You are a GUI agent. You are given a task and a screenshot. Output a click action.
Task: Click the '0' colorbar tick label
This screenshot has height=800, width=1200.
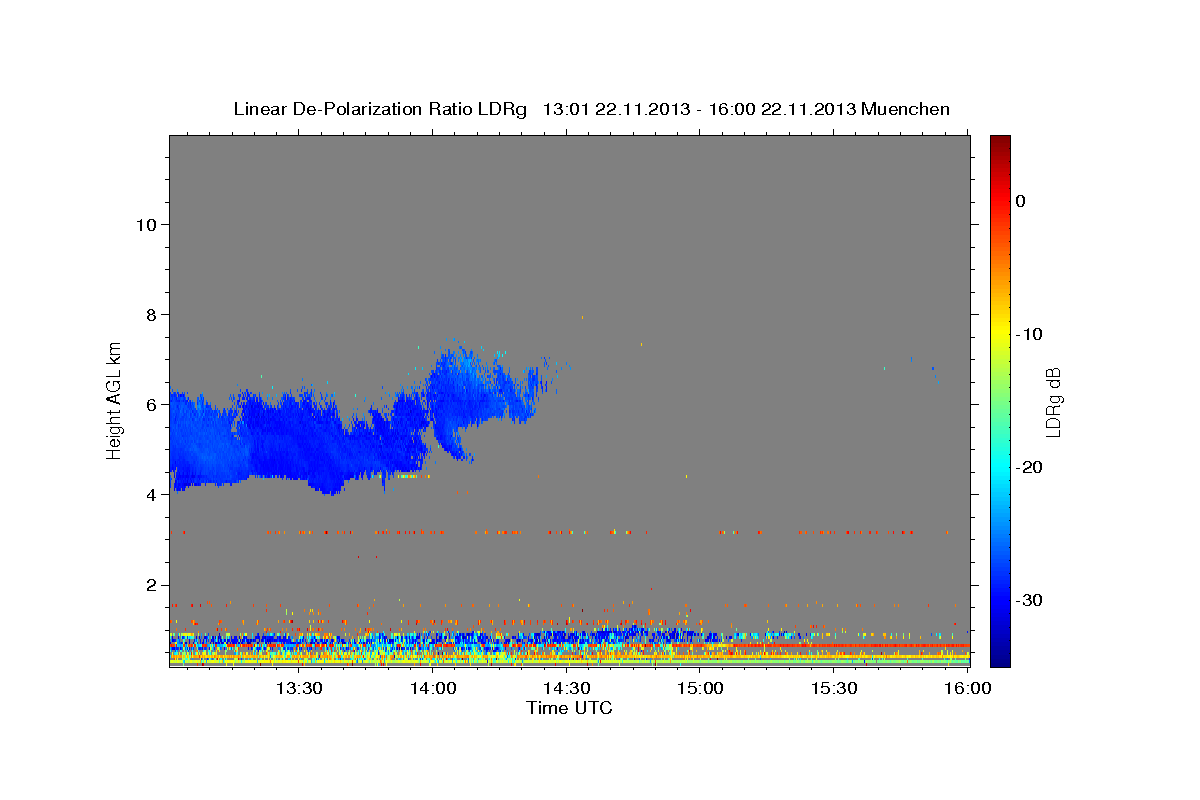(1021, 201)
